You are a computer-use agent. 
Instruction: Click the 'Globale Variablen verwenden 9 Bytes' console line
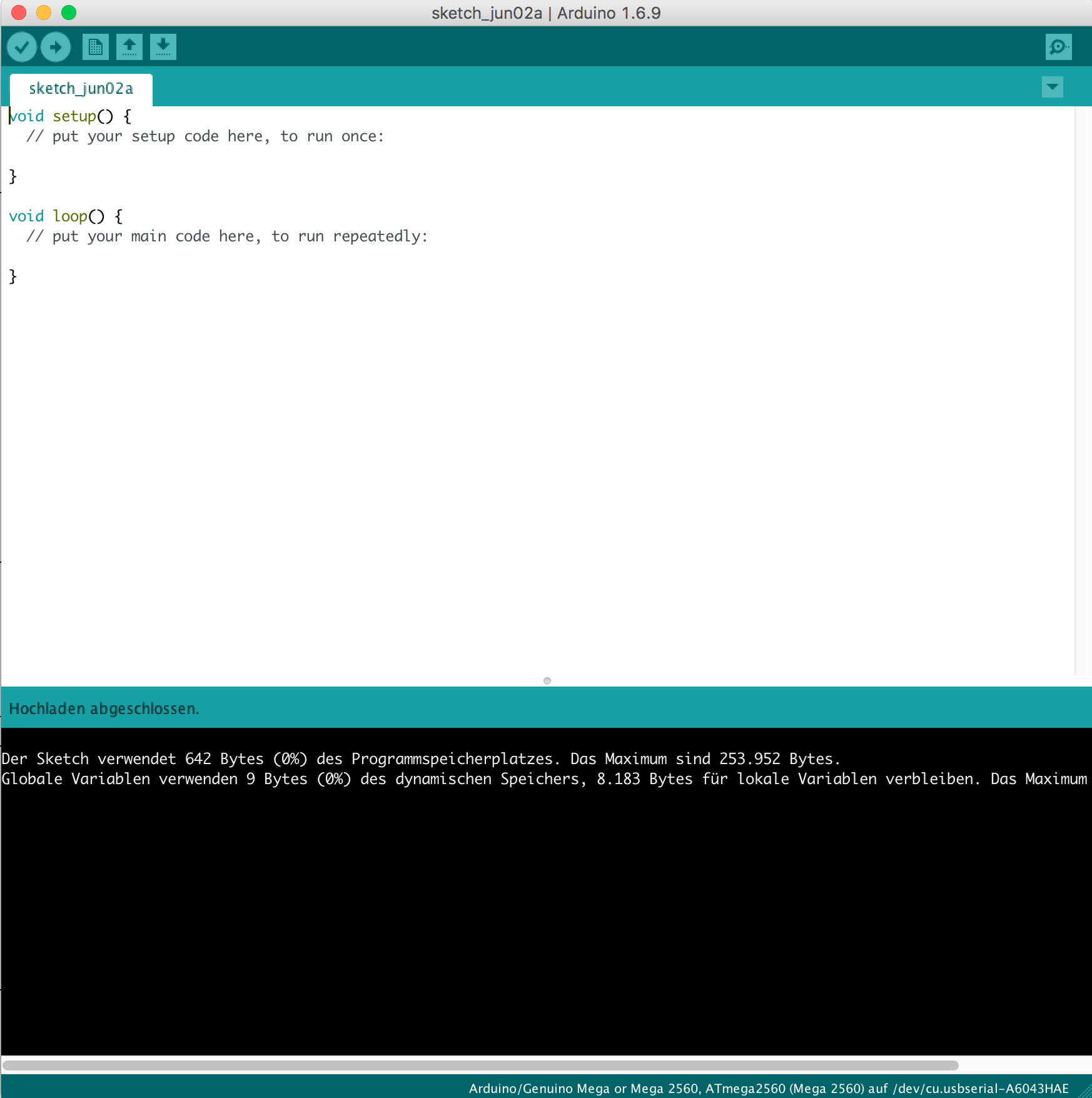point(545,779)
